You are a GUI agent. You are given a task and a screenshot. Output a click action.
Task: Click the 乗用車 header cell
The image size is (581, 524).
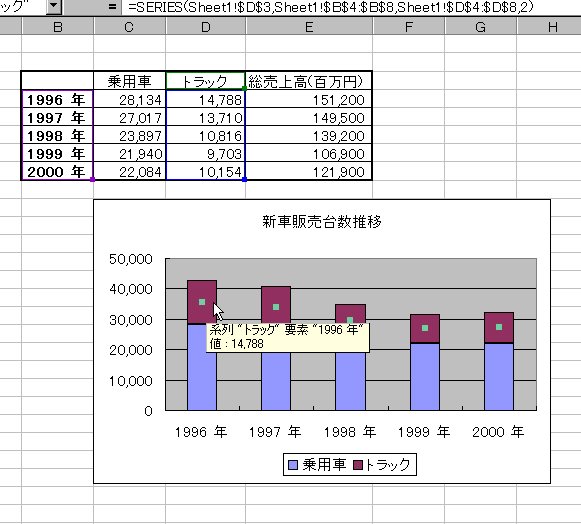click(129, 81)
